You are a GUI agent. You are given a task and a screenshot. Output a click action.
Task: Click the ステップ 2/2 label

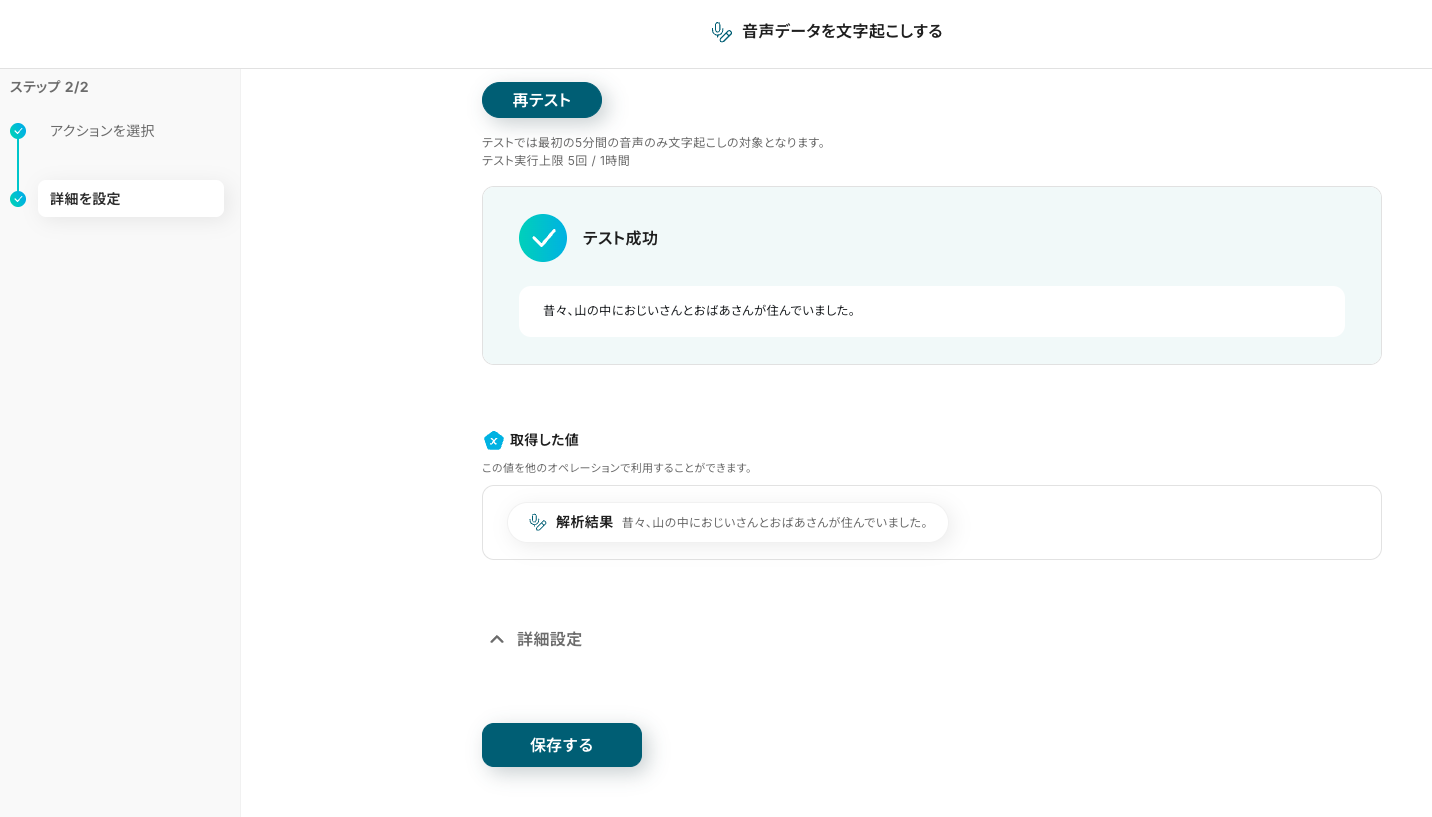(49, 87)
